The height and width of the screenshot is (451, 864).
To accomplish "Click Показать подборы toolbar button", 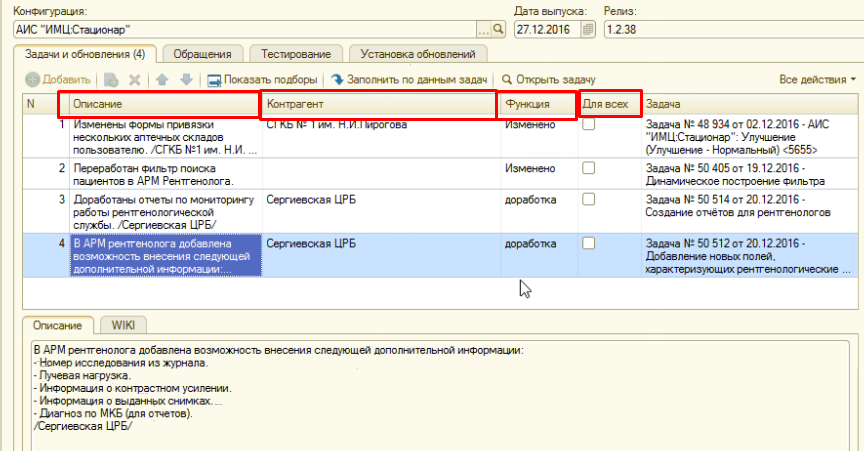I will pos(262,80).
